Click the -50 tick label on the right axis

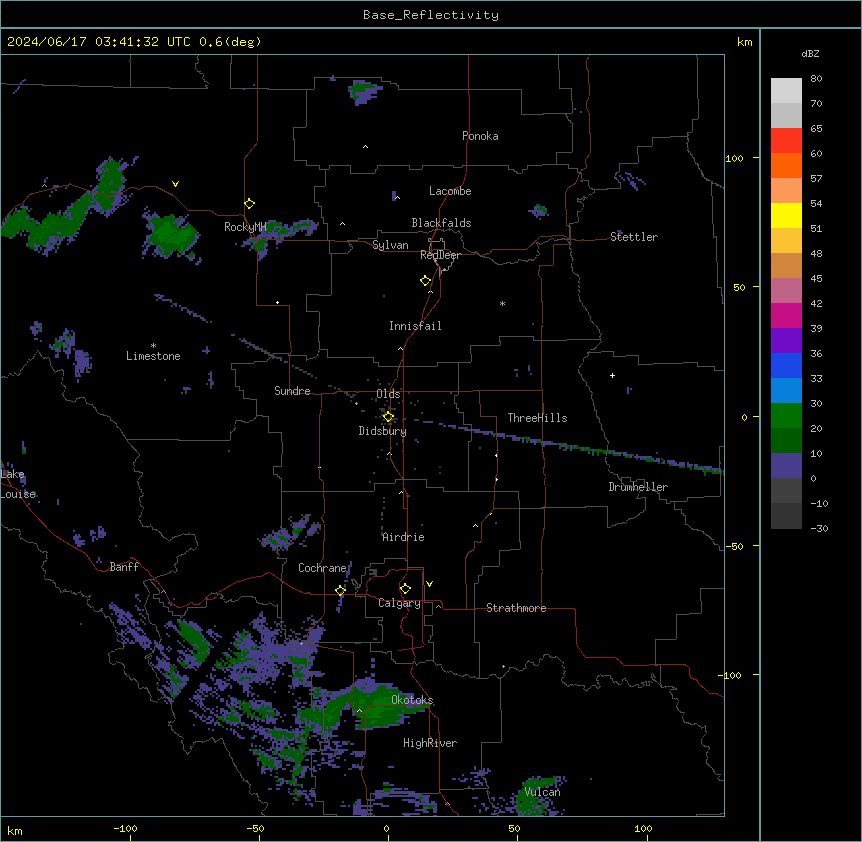[734, 546]
